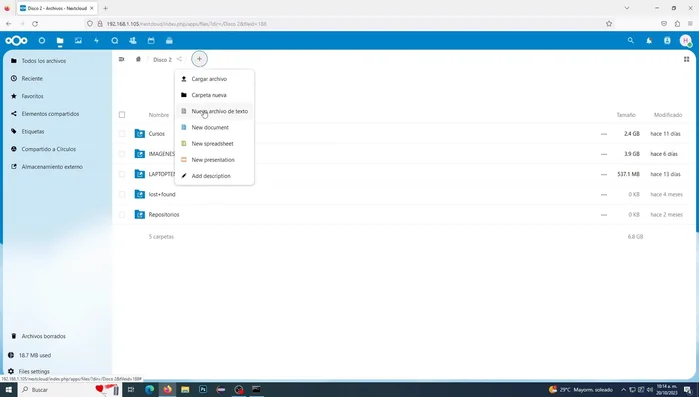699x397 pixels.
Task: Open the Dashboard app icon
Action: tap(41, 41)
